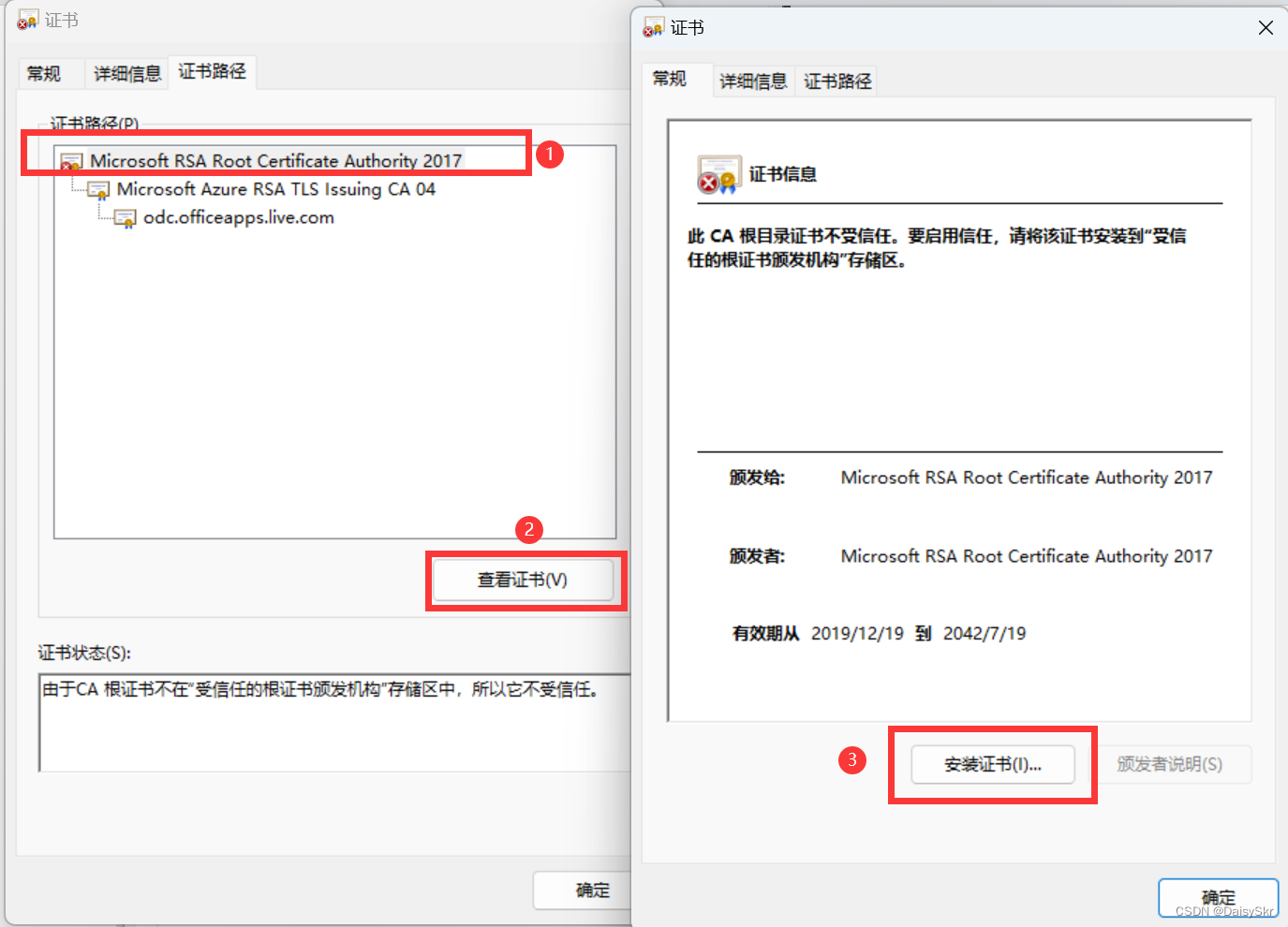Screen dimensions: 1288x927
Task: Switch to 证书路径 tab in front window
Action: pyautogui.click(x=837, y=81)
